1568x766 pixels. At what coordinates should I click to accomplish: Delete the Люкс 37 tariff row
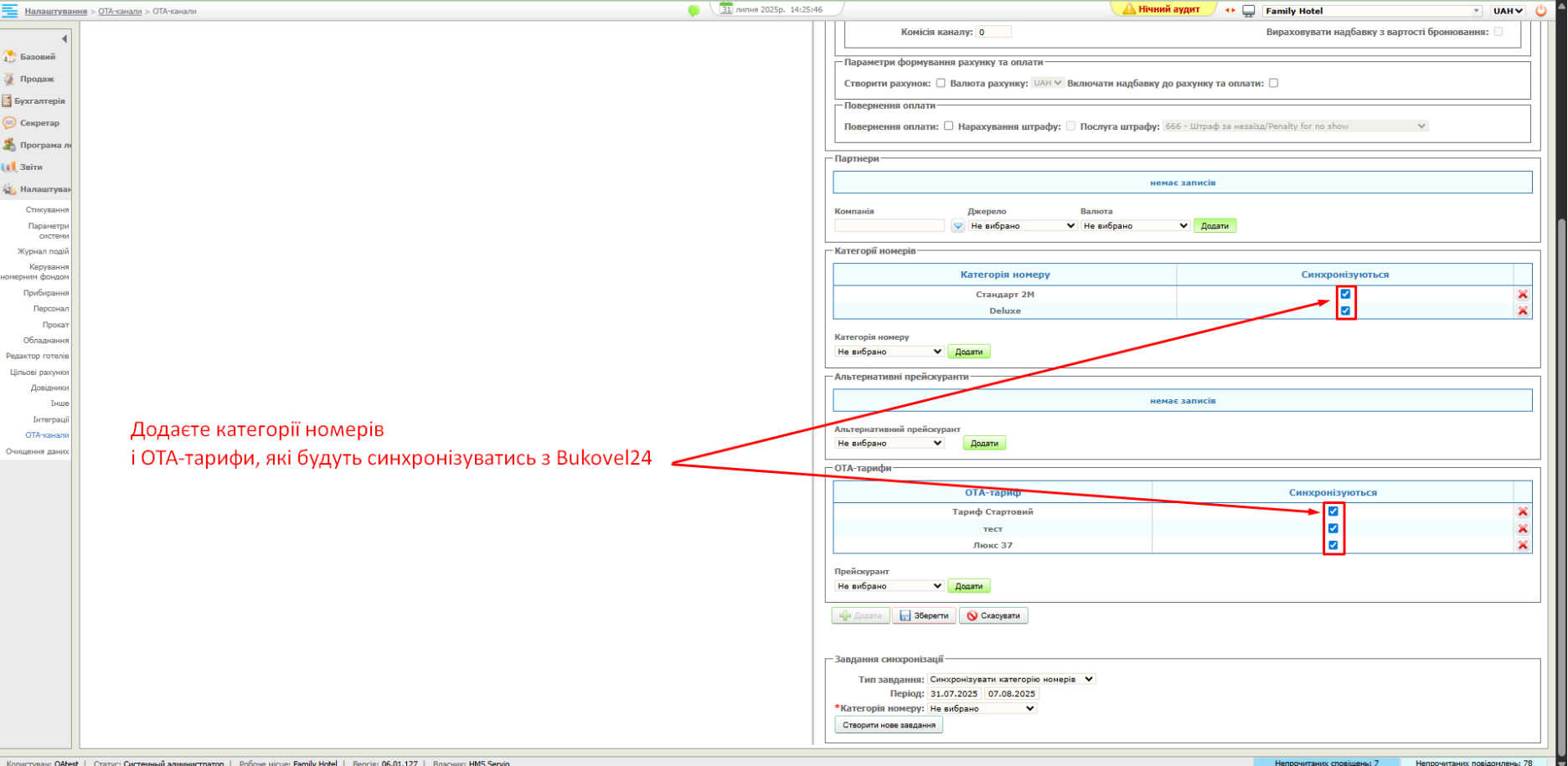[x=1522, y=545]
